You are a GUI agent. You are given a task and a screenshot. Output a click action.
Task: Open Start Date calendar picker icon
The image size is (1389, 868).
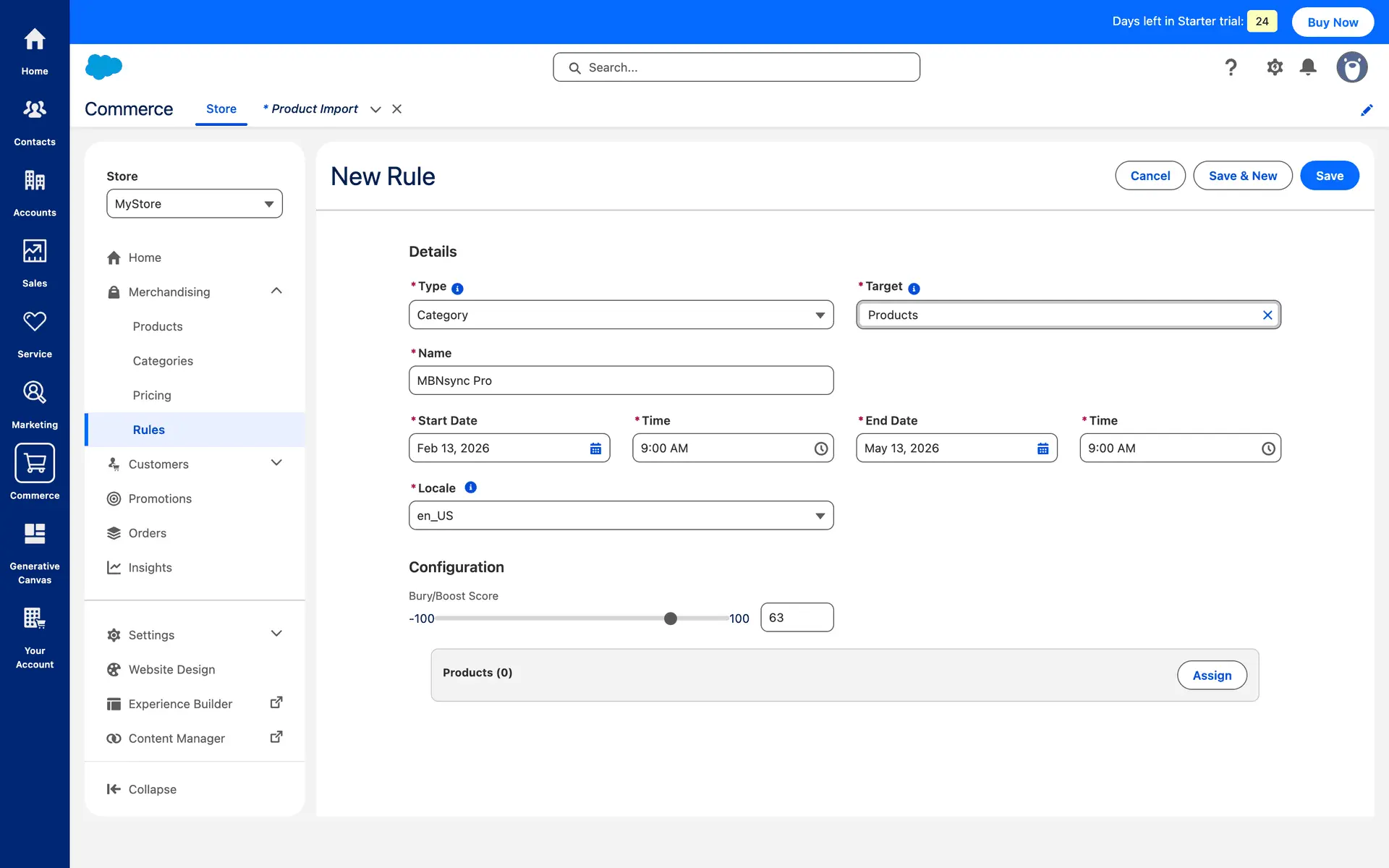[595, 448]
